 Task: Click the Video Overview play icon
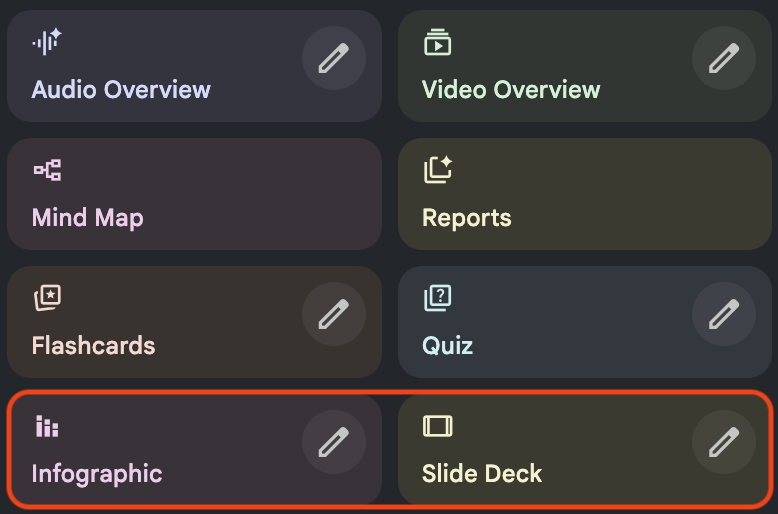point(437,42)
